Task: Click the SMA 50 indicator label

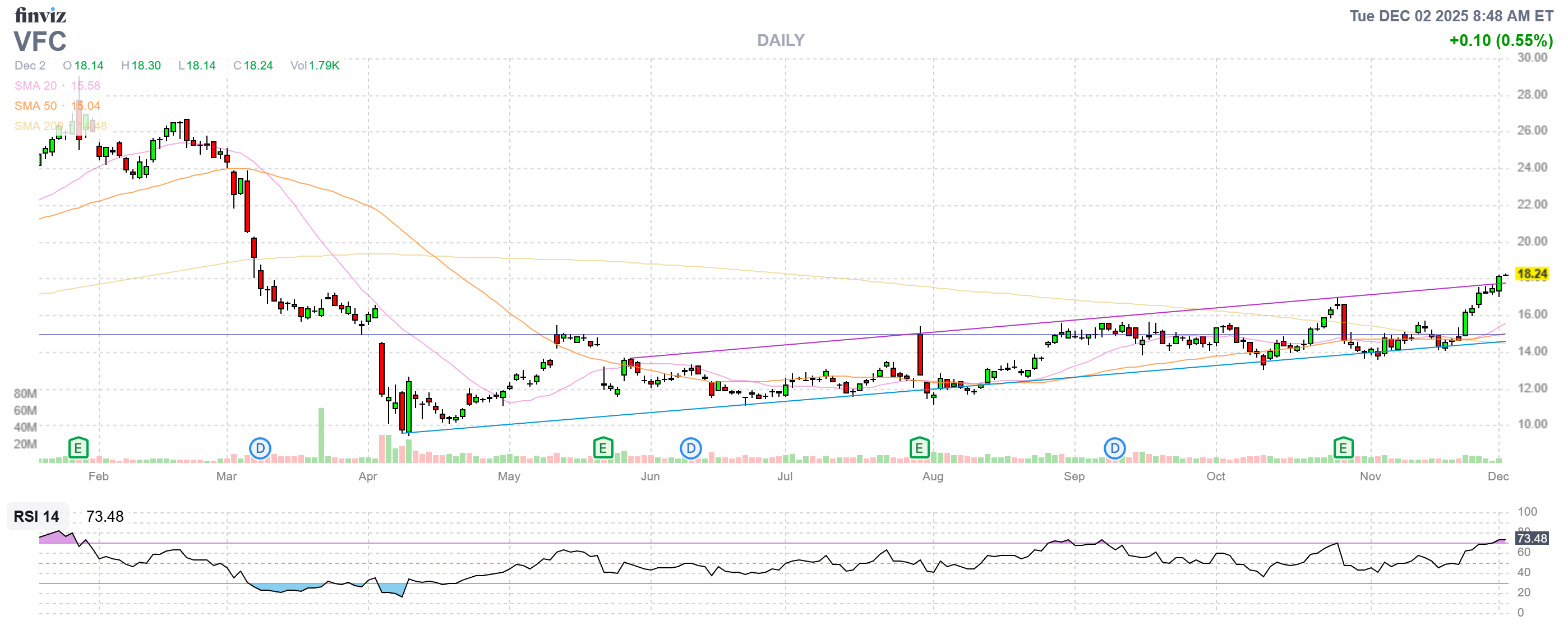Action: (x=36, y=106)
